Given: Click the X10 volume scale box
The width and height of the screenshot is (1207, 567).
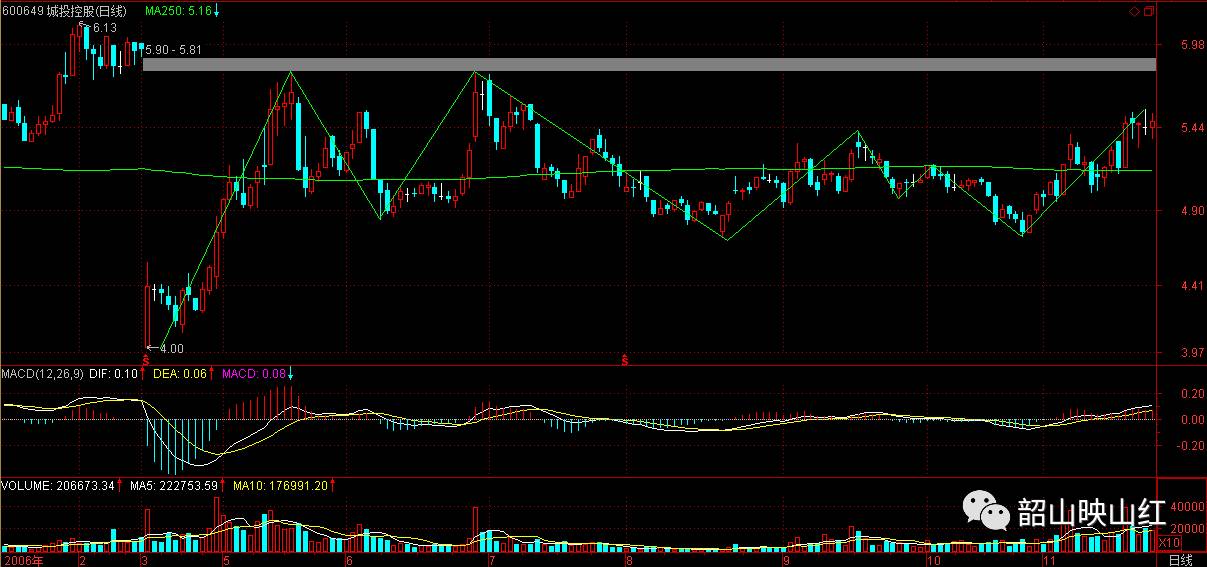Looking at the screenshot, I should [1168, 543].
